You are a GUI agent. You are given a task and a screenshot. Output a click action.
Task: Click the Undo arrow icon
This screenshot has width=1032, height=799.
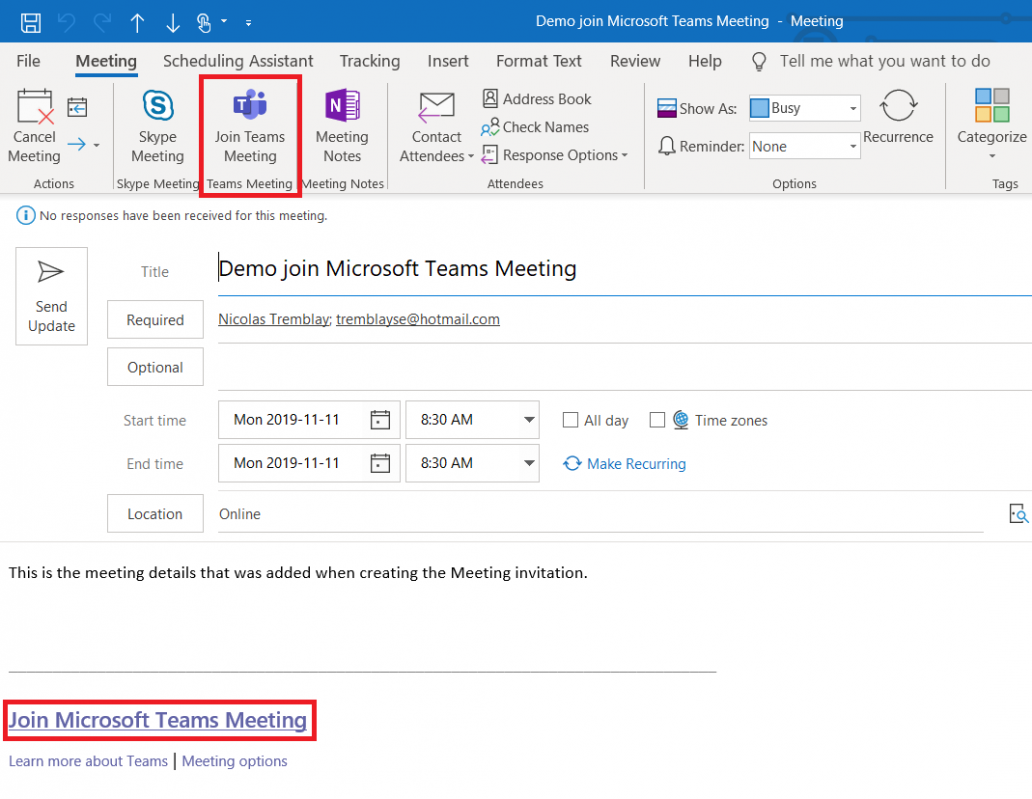66,22
